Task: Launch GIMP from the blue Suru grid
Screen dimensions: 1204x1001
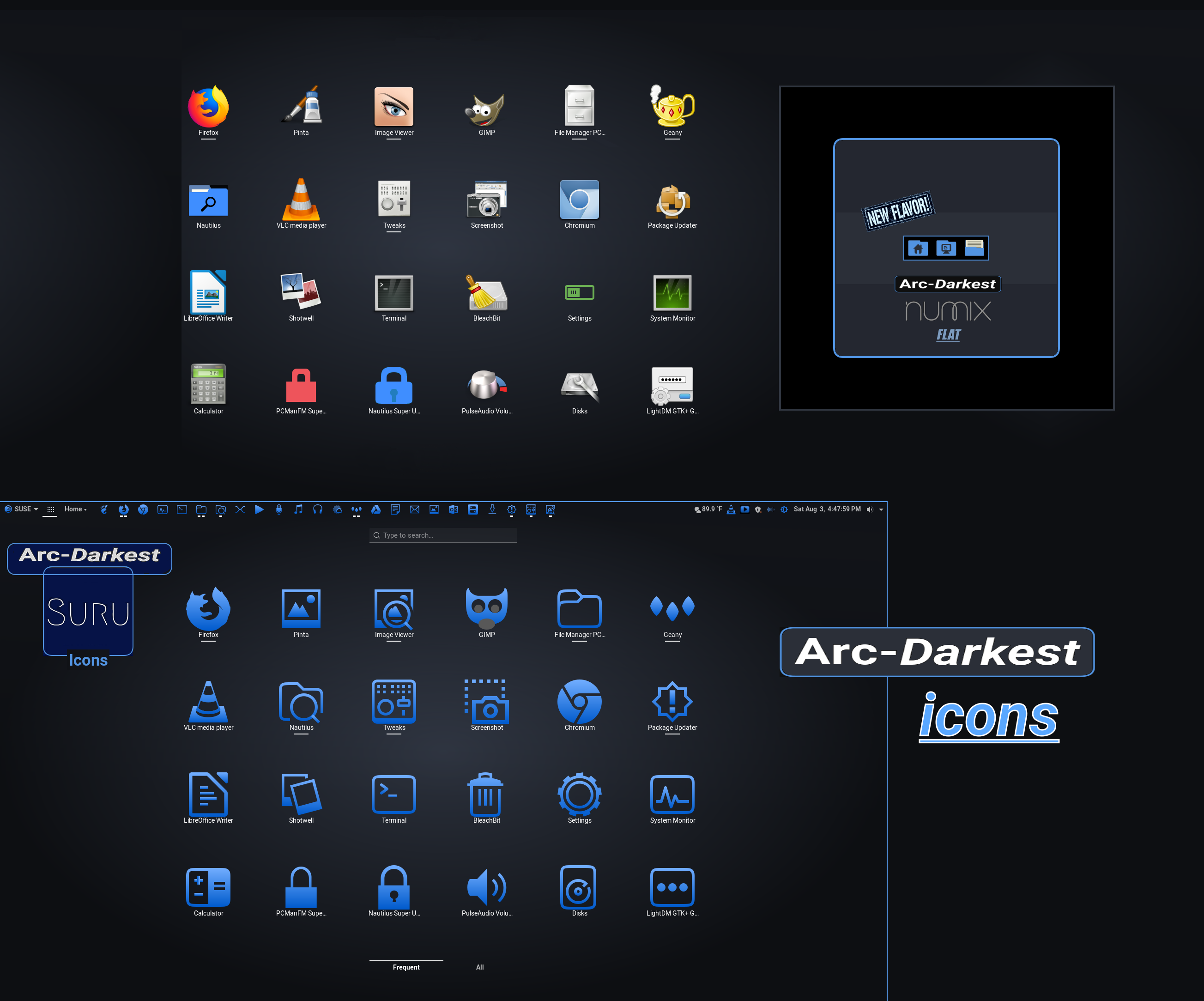Action: [487, 608]
